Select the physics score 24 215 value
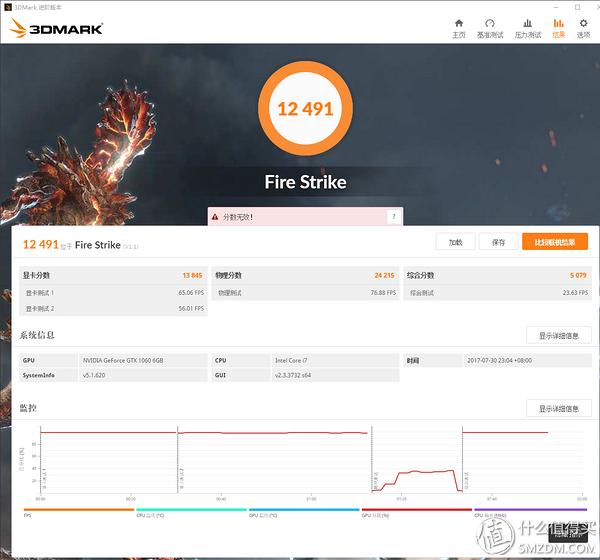The width and height of the screenshot is (600, 560). tap(384, 275)
